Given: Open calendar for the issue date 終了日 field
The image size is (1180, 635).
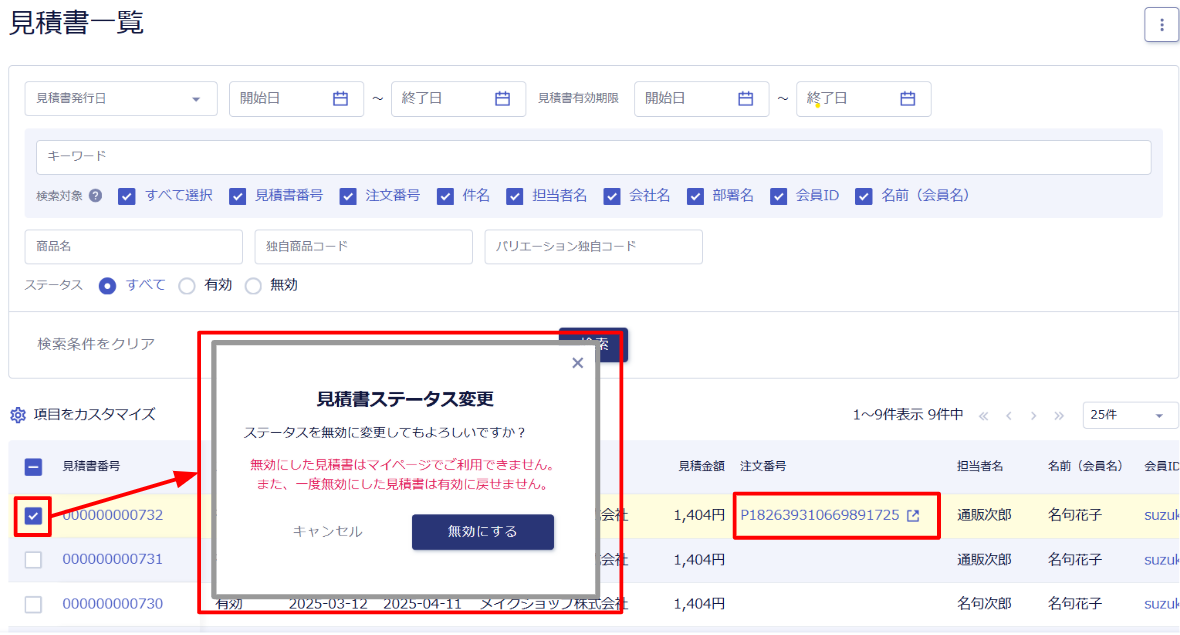Looking at the screenshot, I should (504, 98).
